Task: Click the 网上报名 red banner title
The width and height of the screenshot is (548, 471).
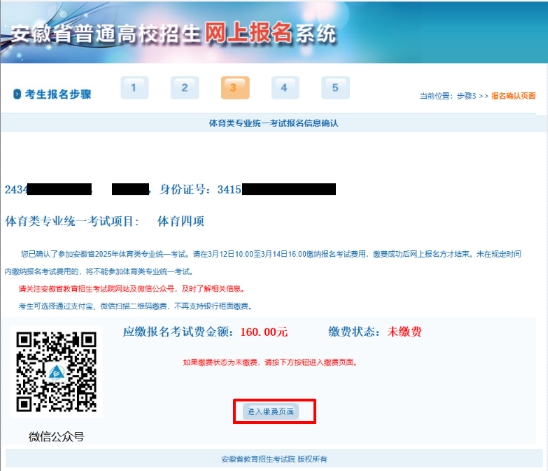Action: tap(248, 33)
